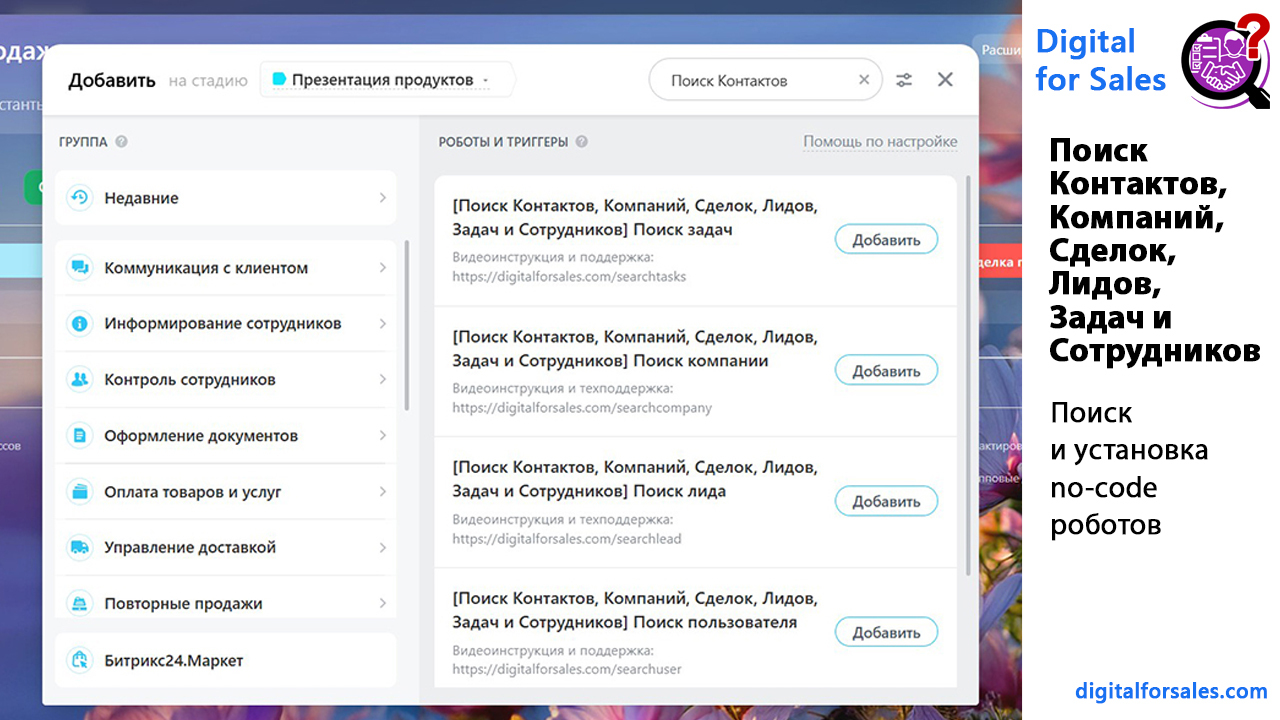Add the Поиск лида robot

click(886, 502)
